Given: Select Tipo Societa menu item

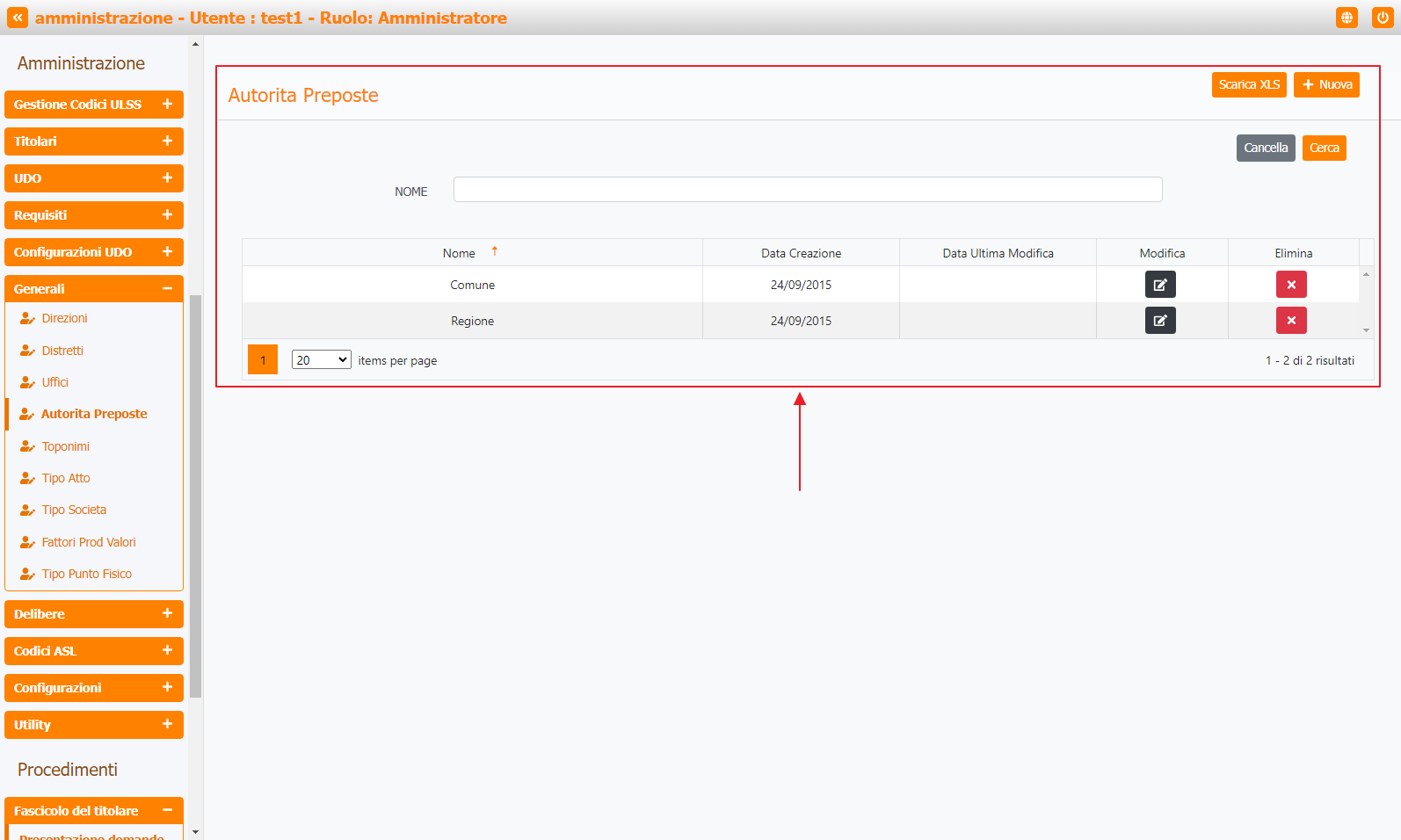Looking at the screenshot, I should tap(74, 510).
